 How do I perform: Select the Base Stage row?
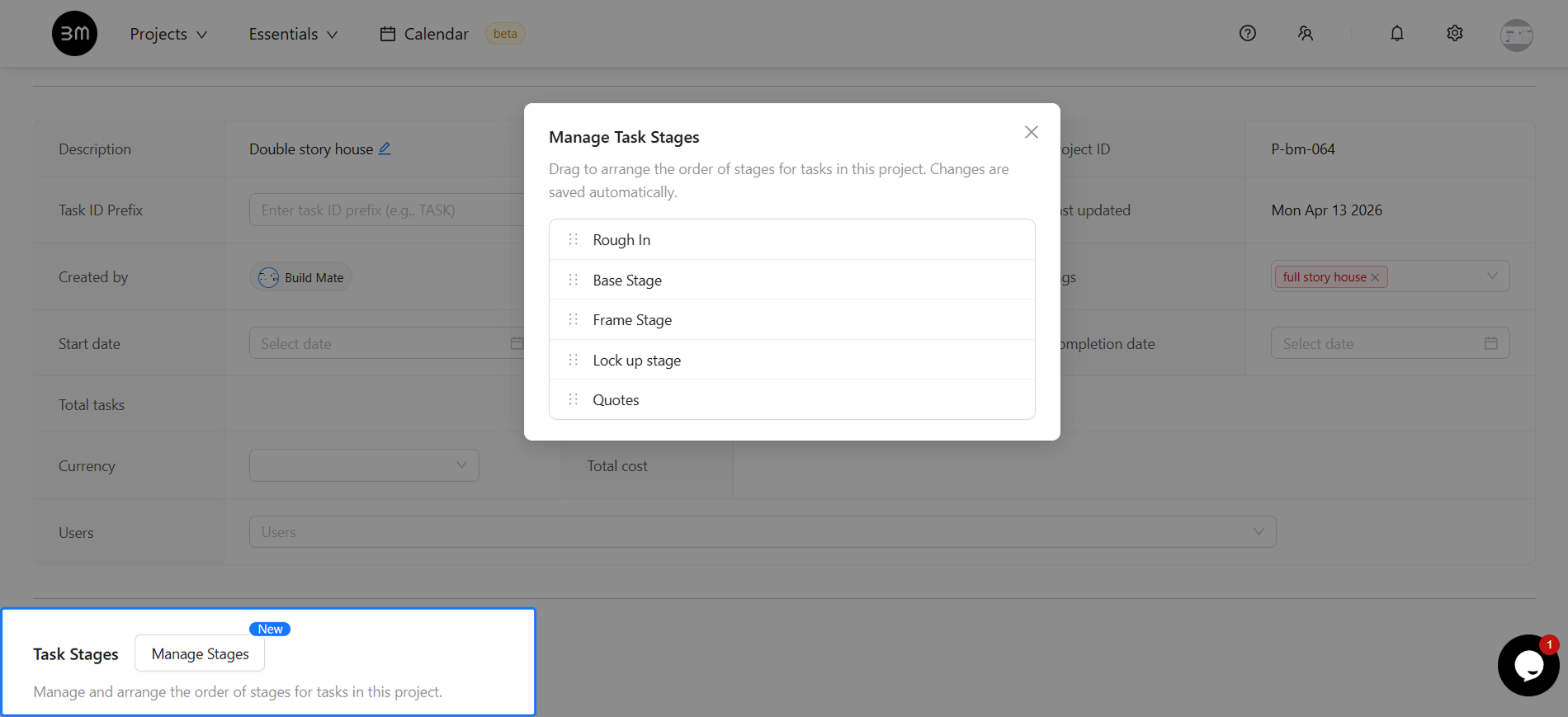point(792,280)
